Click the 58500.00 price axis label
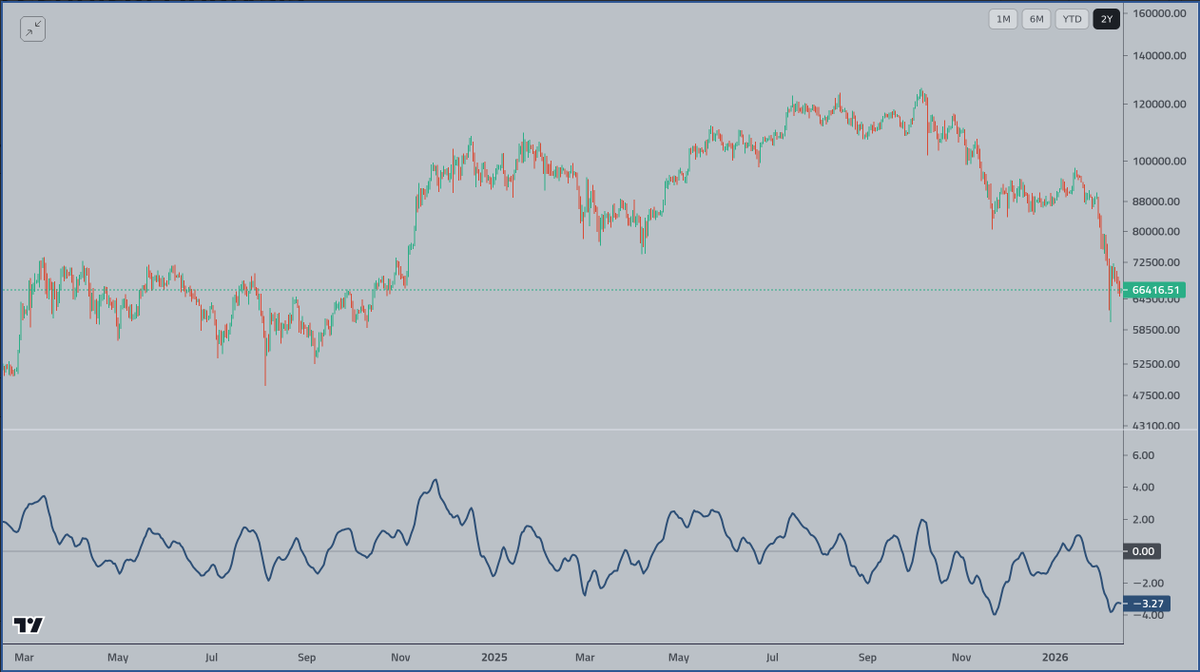 [x=1158, y=329]
